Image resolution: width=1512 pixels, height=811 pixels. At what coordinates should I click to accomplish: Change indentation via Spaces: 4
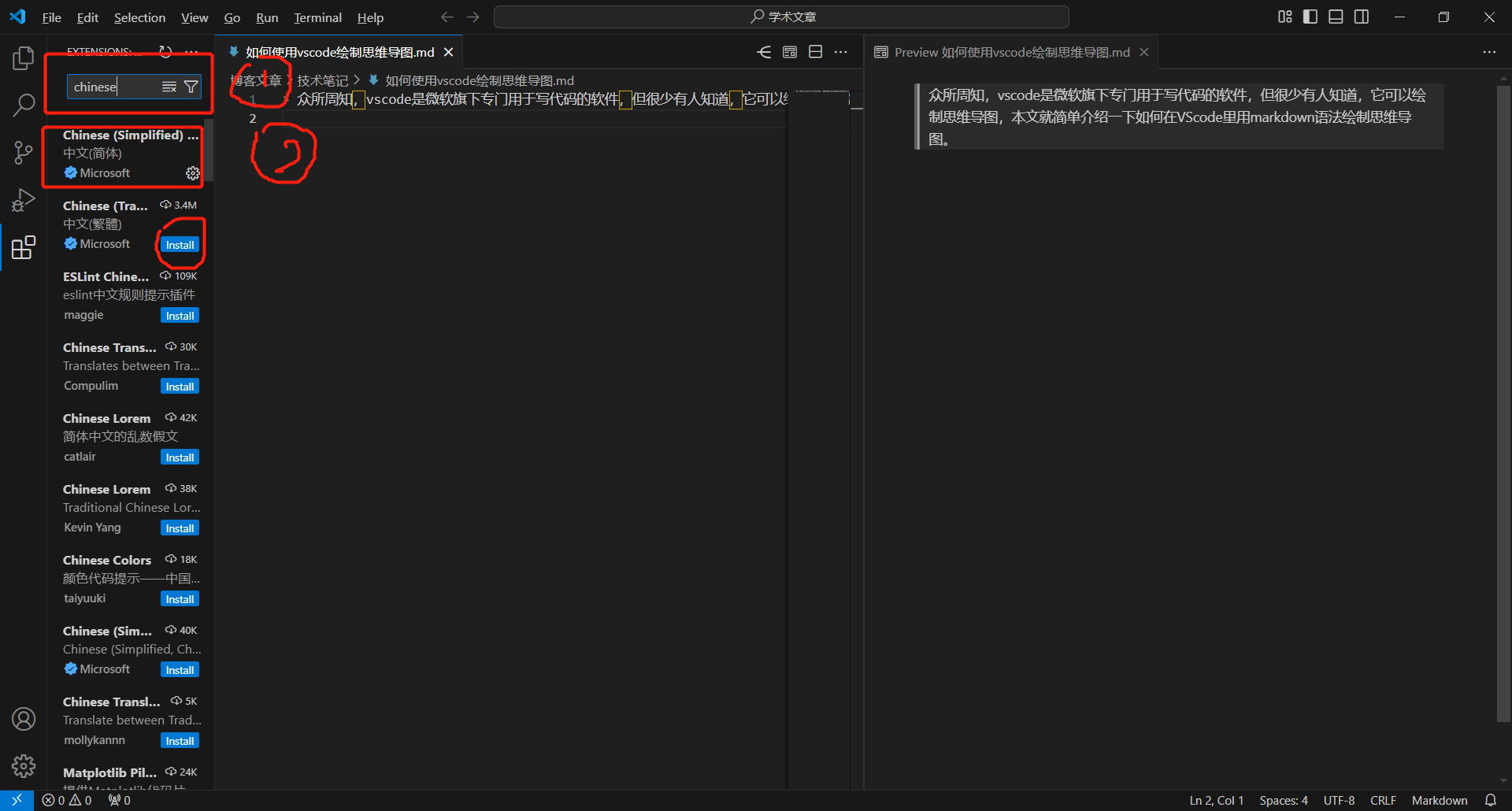[1284, 800]
